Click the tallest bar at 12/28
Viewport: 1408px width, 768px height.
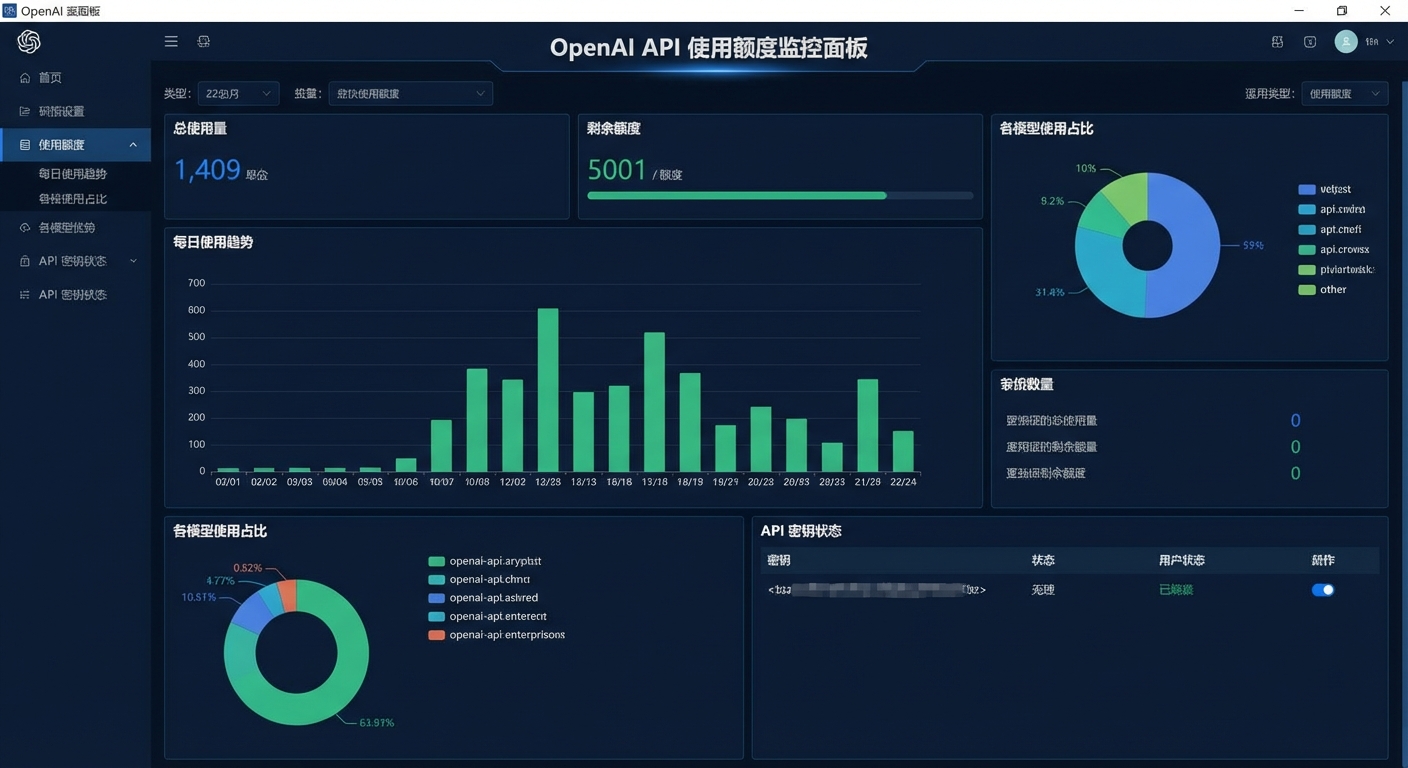548,390
